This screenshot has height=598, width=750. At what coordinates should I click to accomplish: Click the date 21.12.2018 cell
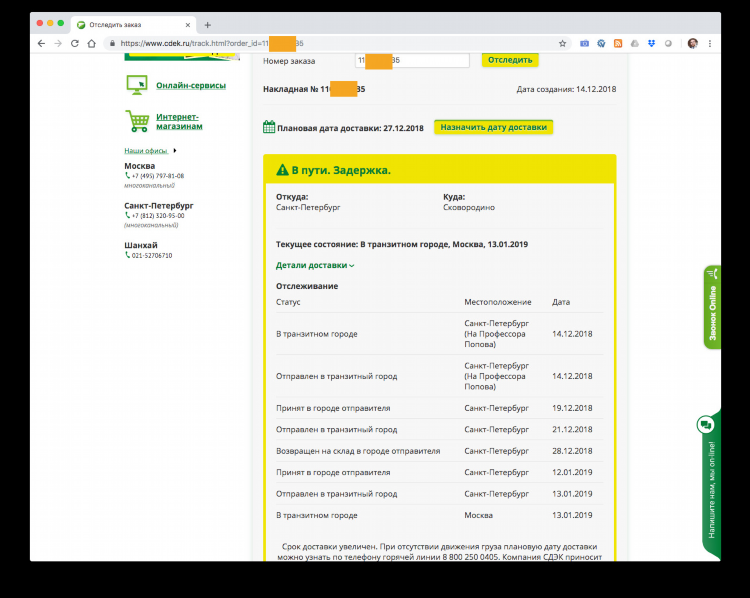tap(572, 430)
